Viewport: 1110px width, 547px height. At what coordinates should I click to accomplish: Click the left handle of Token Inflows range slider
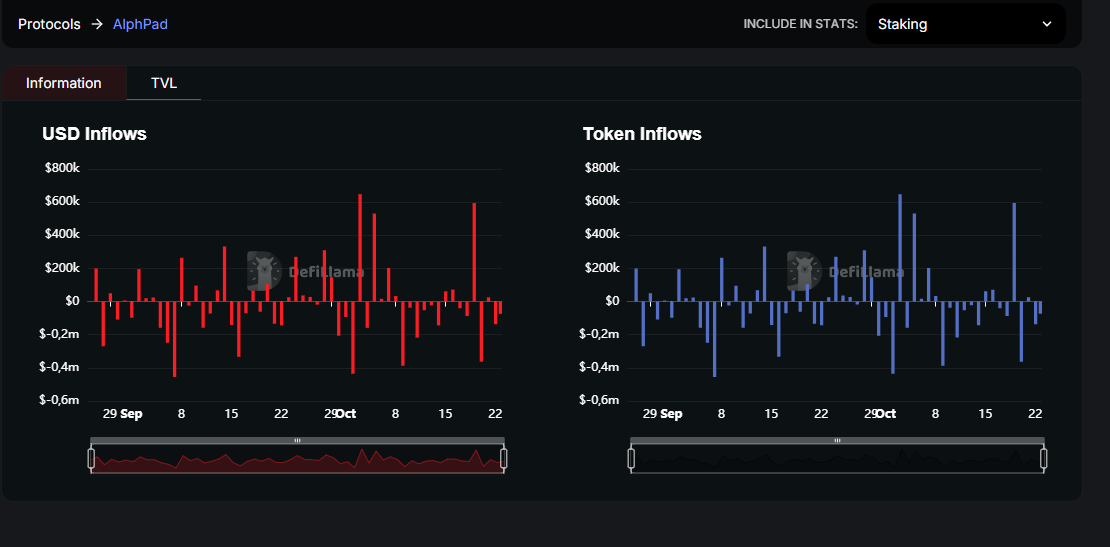[x=630, y=459]
